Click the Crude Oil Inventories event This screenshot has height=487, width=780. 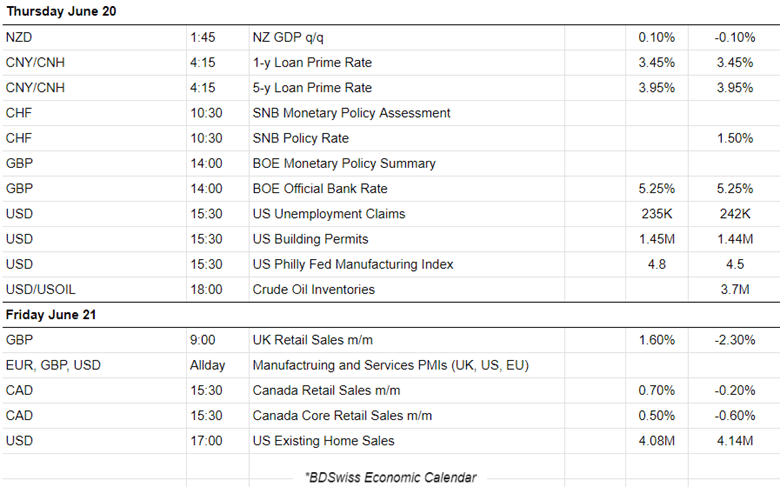(x=314, y=289)
